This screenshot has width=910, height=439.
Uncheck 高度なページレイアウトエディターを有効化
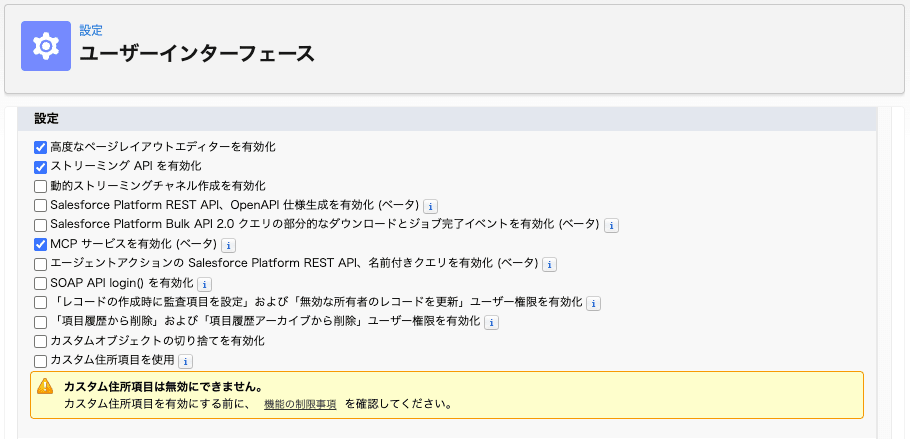pos(40,147)
